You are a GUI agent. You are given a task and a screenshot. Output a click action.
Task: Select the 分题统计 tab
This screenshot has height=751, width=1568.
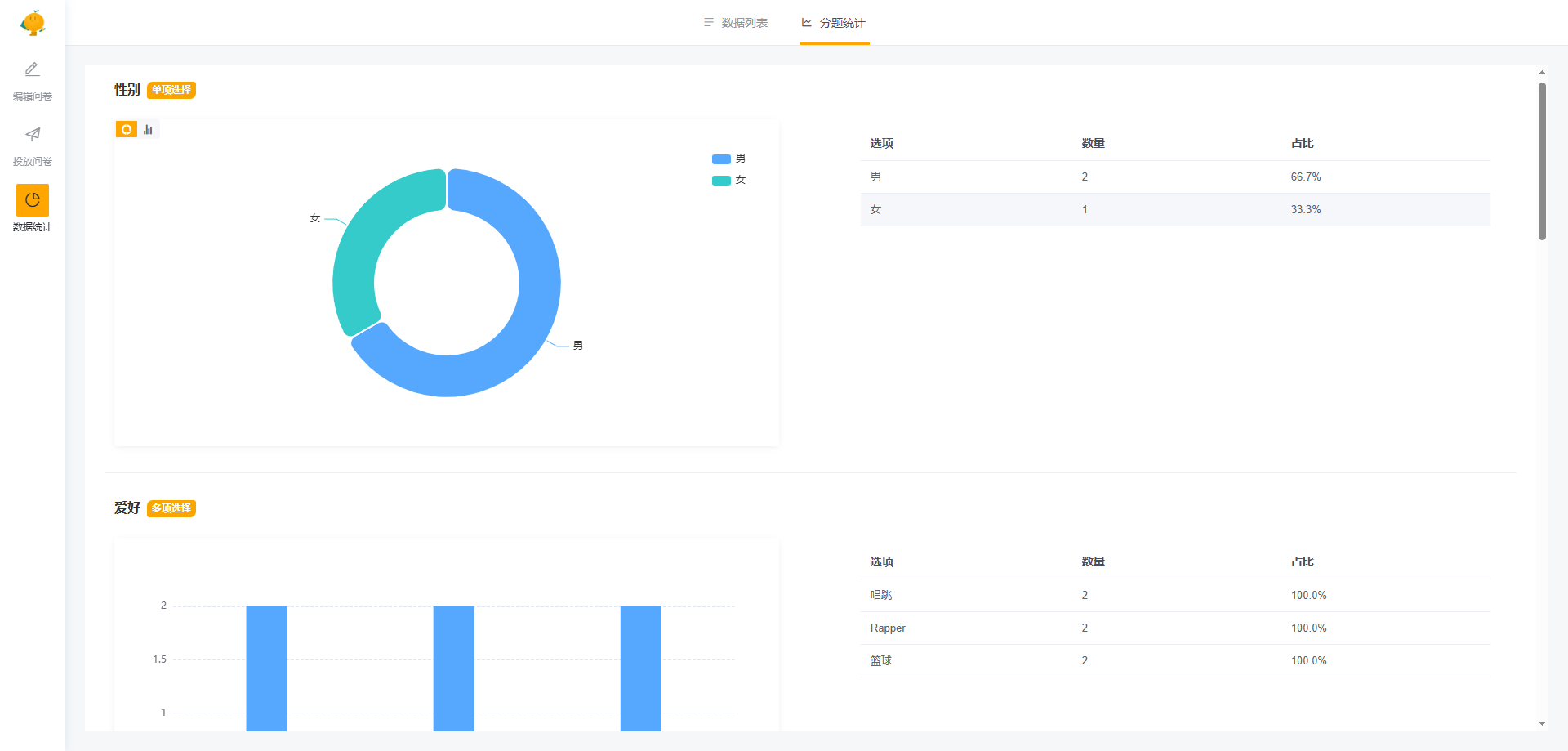click(x=842, y=23)
